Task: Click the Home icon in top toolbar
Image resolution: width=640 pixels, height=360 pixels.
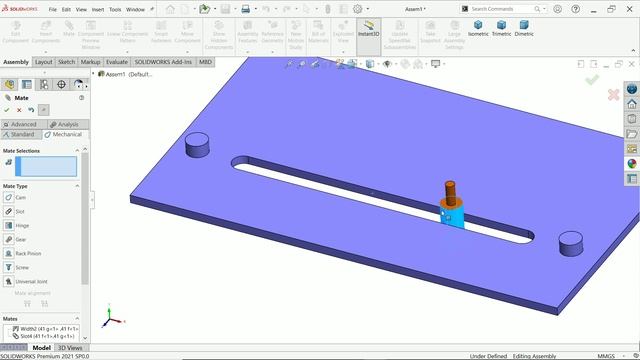Action: 170,9
